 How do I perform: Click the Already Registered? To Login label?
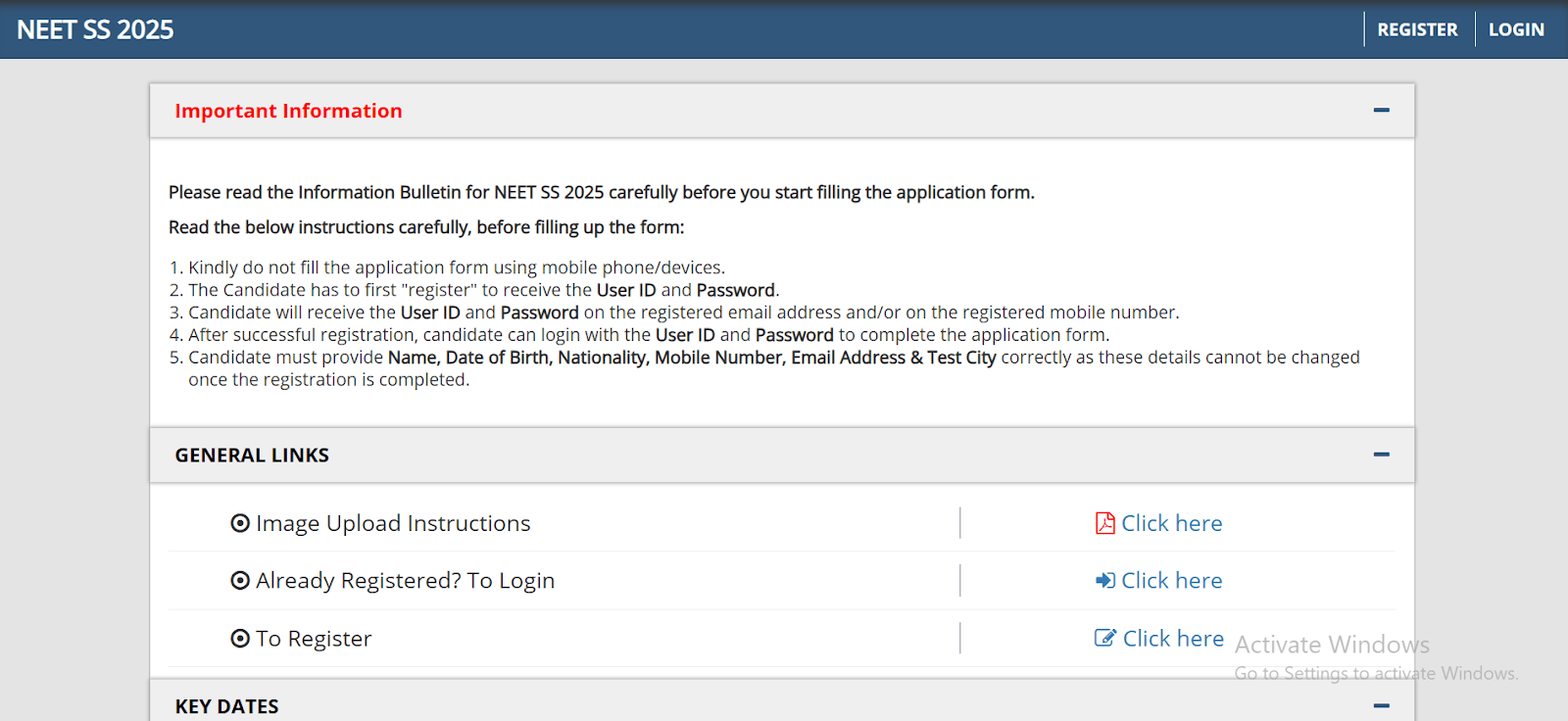click(405, 580)
